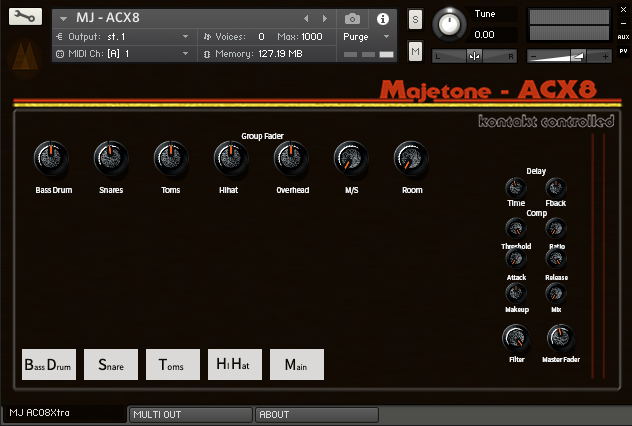Switch to the MULTI OUT tab
This screenshot has height=426, width=632.
tap(191, 415)
